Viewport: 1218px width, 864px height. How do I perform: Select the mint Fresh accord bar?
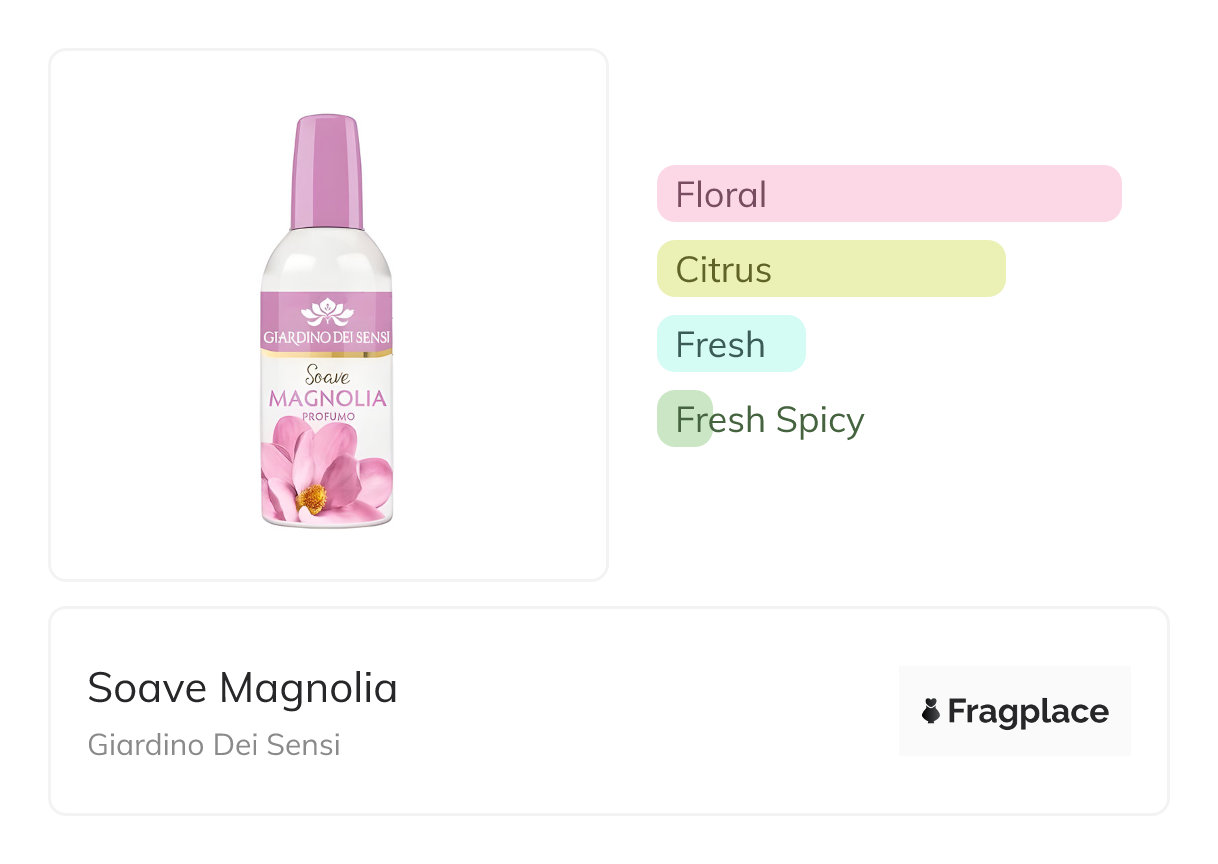(x=730, y=344)
